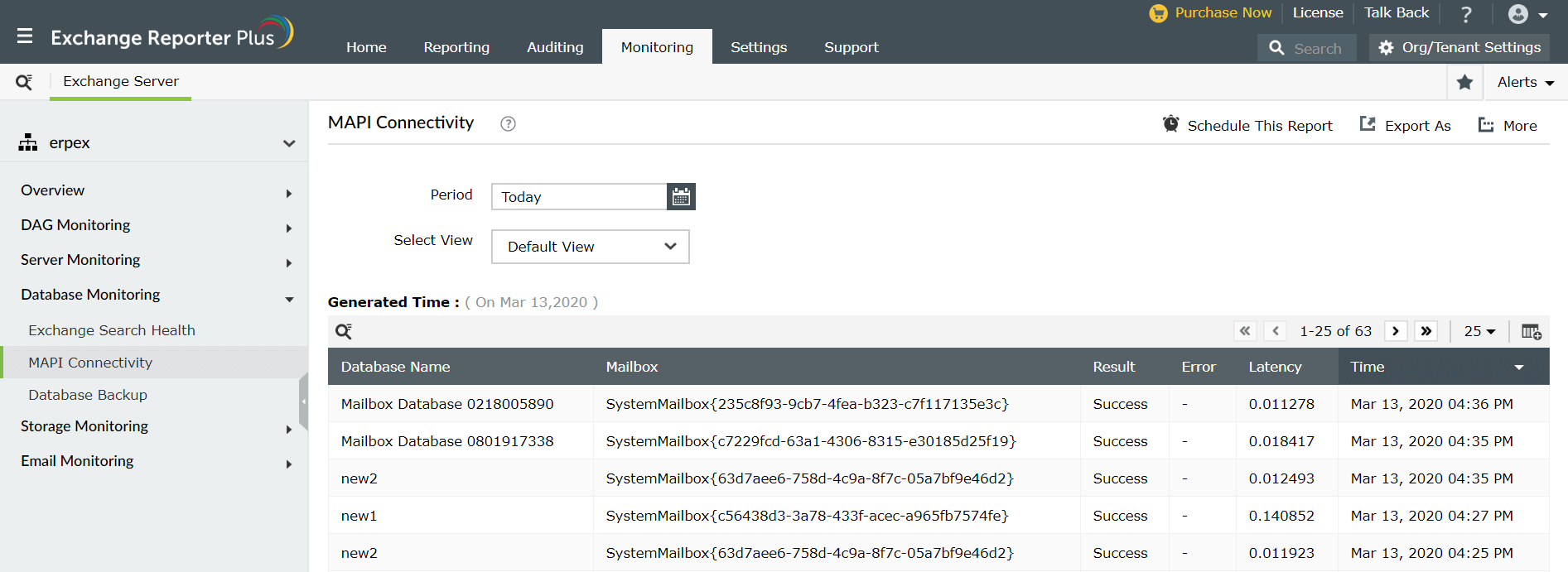Click the calendar icon beside Period
This screenshot has height=572, width=1568.
[x=681, y=197]
